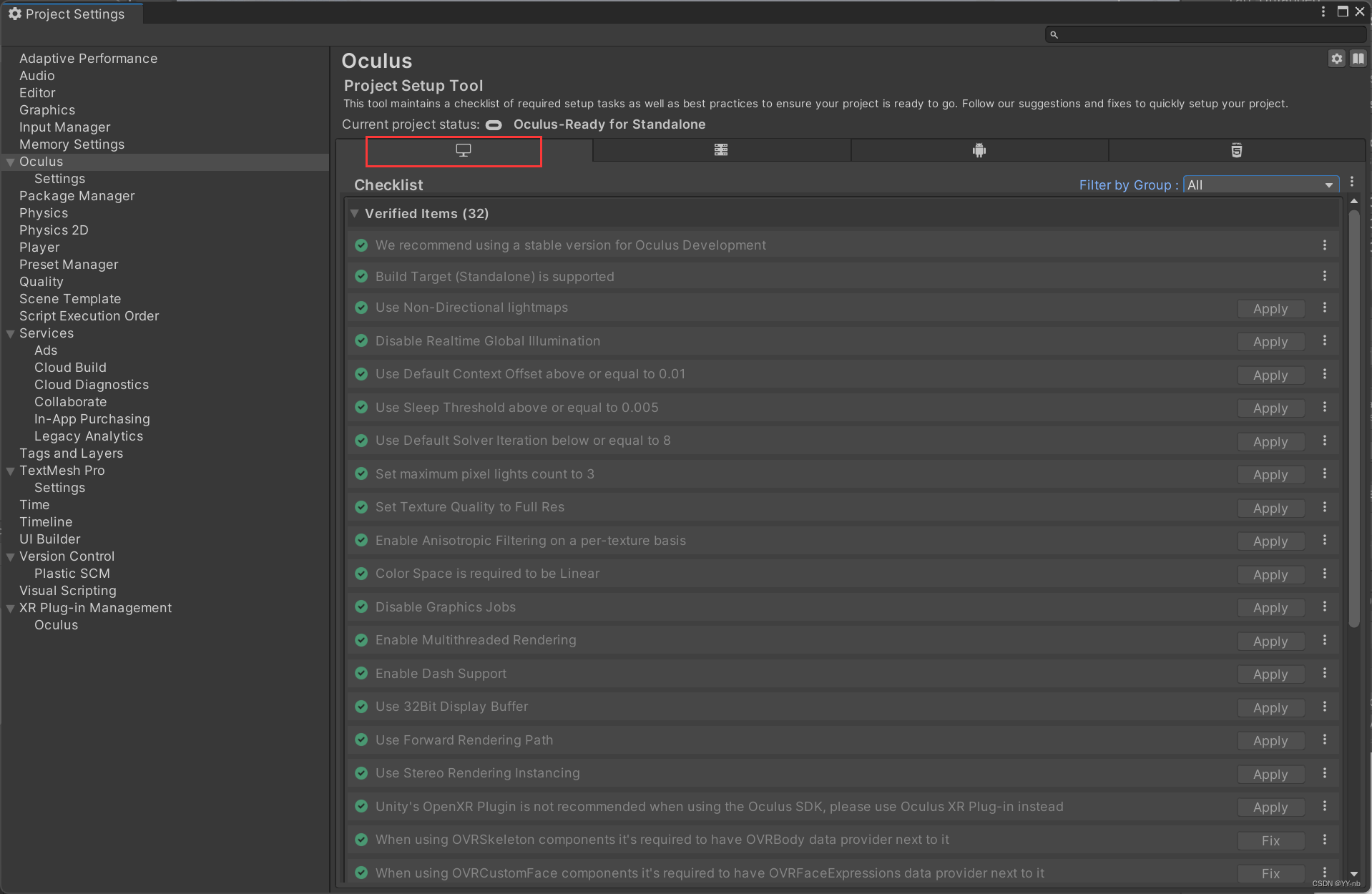Open more options for Default Solver Iteration row
This screenshot has width=1372, height=894.
(x=1325, y=440)
